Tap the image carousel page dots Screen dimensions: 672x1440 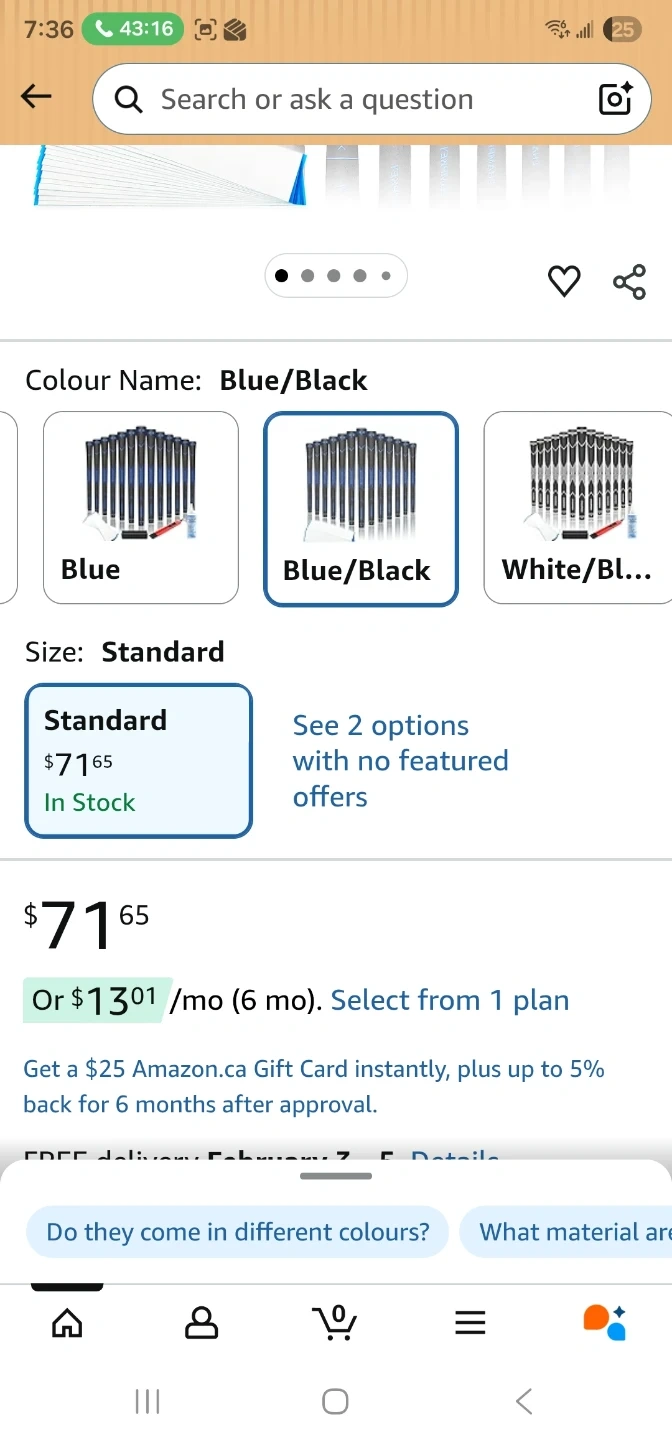pos(335,276)
